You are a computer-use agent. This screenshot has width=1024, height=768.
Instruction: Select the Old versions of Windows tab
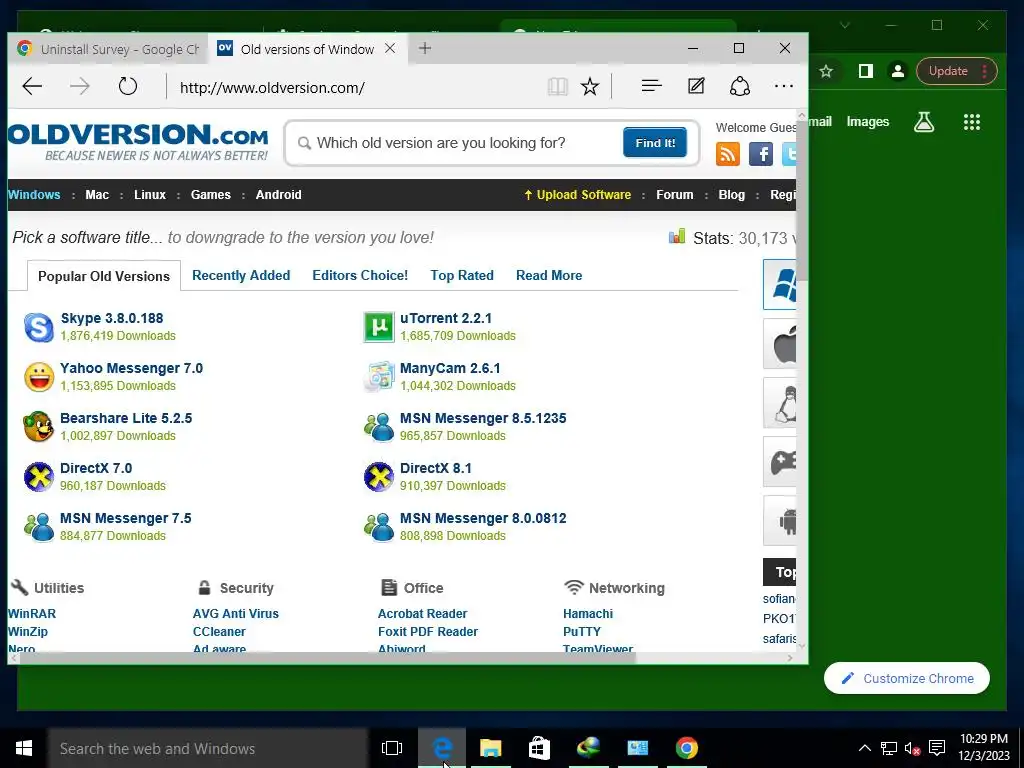coord(307,49)
